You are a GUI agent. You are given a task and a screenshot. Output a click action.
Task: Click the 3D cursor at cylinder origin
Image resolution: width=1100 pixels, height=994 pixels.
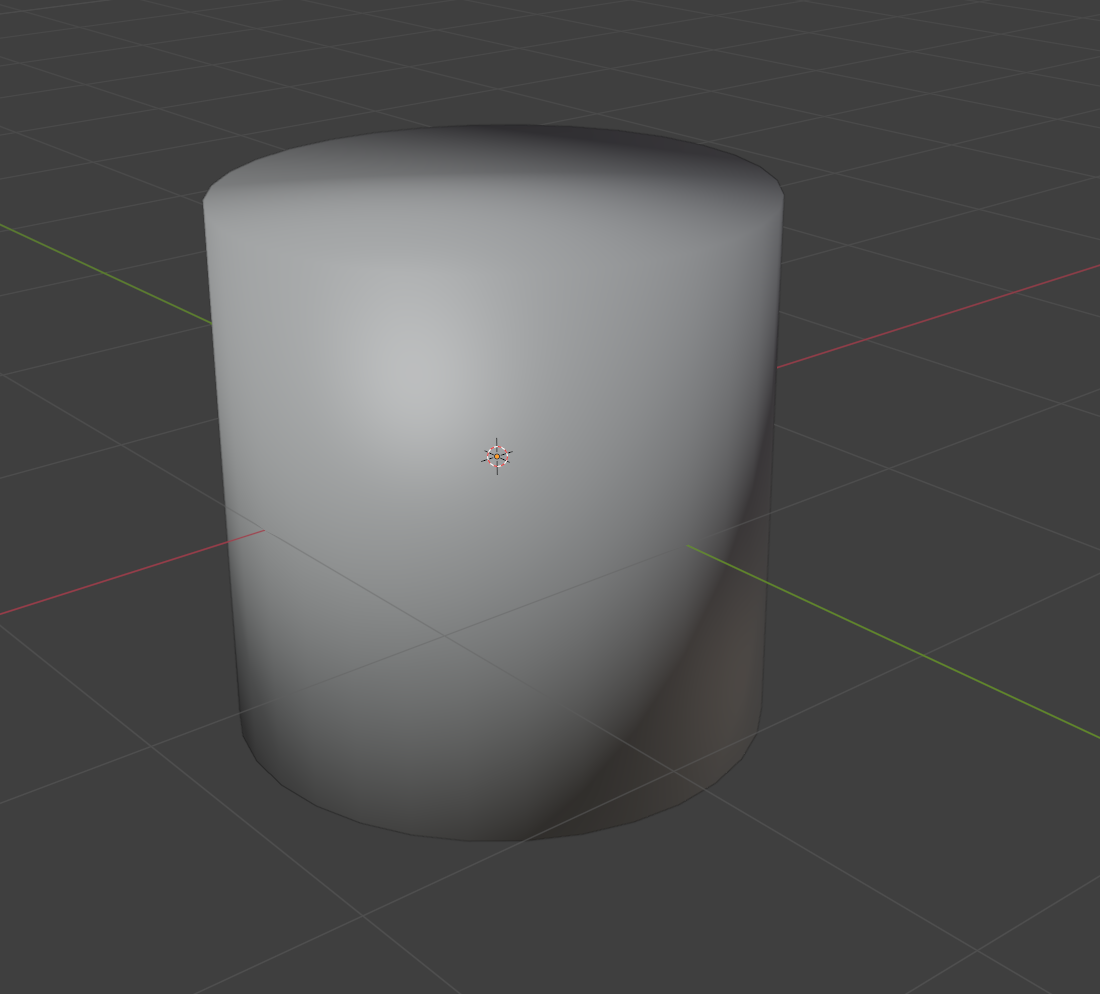pos(497,456)
